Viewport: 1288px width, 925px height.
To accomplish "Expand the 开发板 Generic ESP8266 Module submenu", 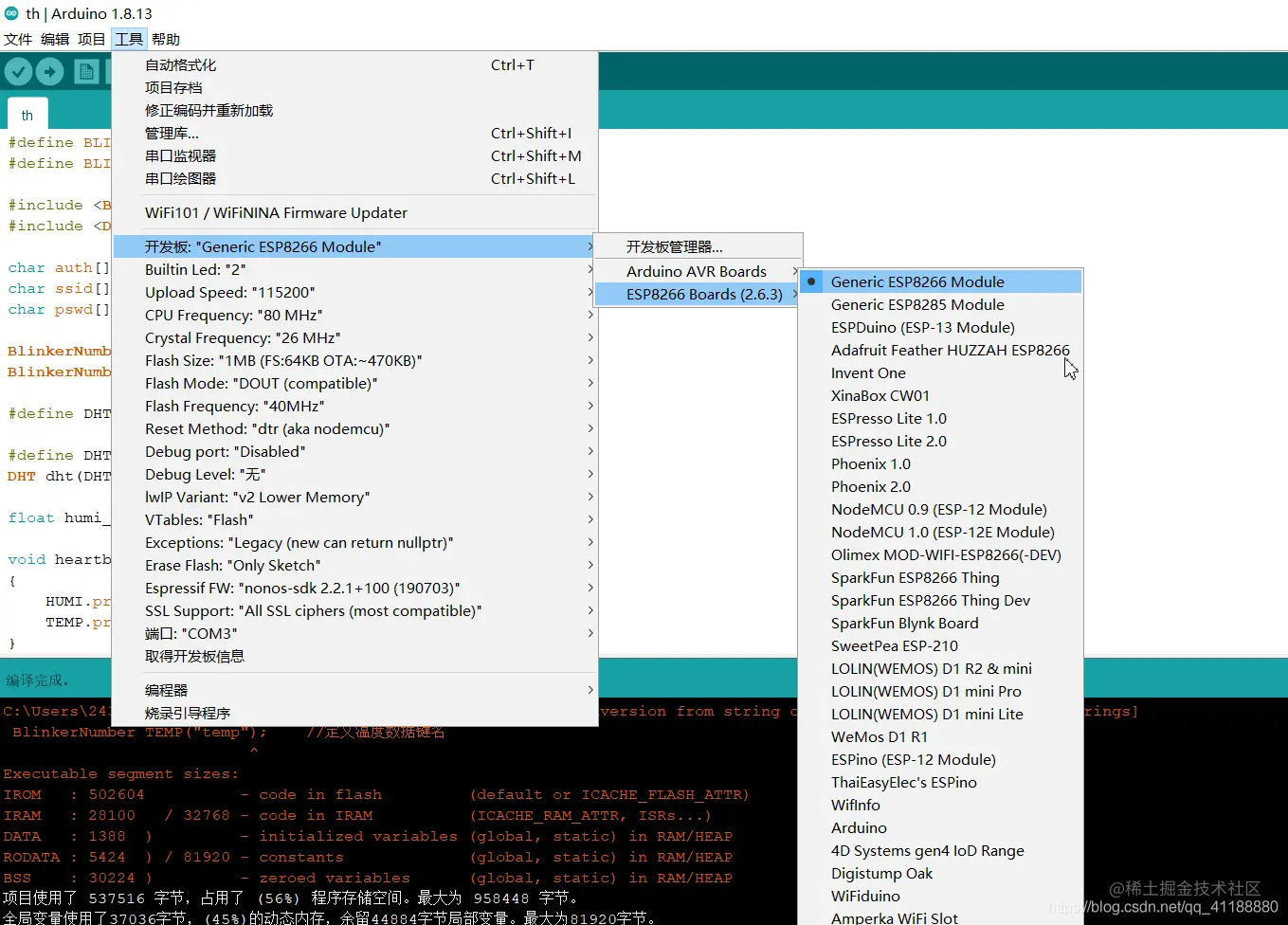I will (355, 246).
